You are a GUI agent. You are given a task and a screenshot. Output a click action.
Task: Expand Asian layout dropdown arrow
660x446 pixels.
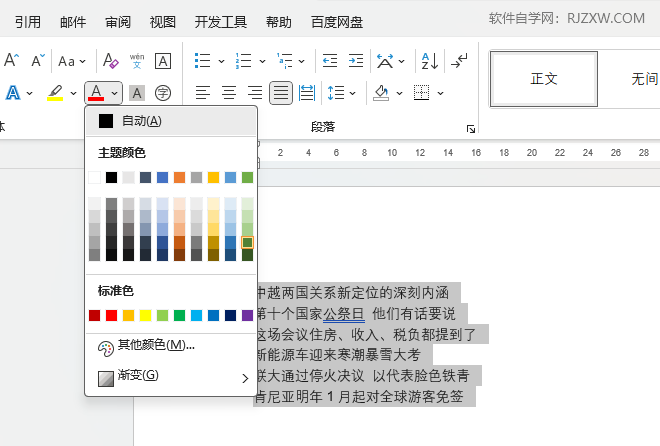402,61
